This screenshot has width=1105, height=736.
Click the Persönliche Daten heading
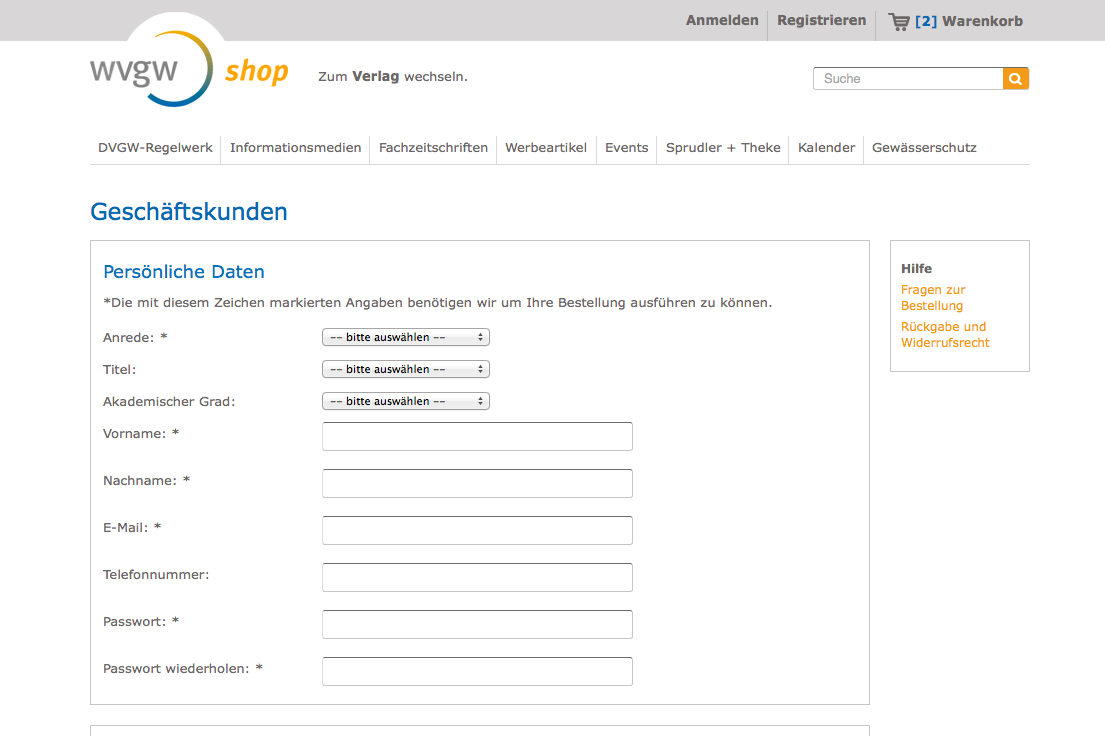tap(184, 271)
